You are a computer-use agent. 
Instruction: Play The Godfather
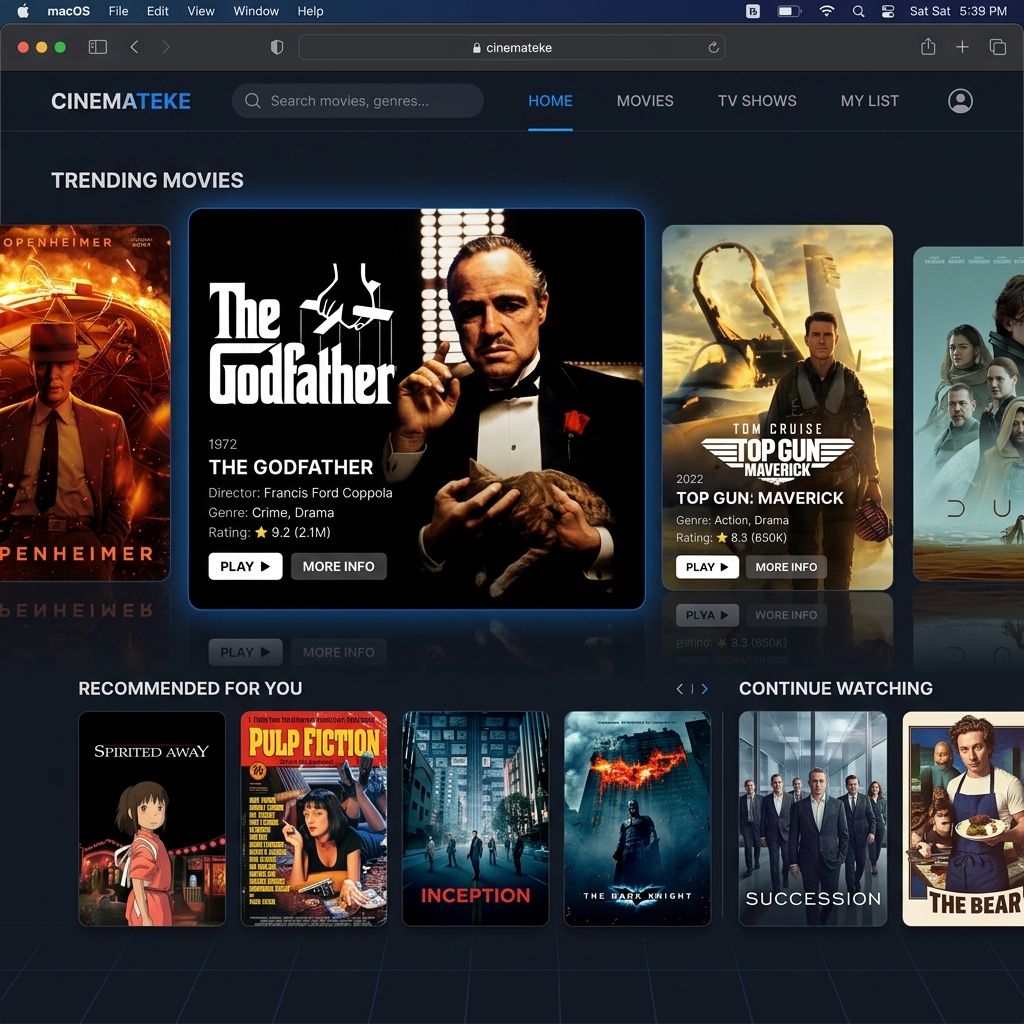(246, 566)
